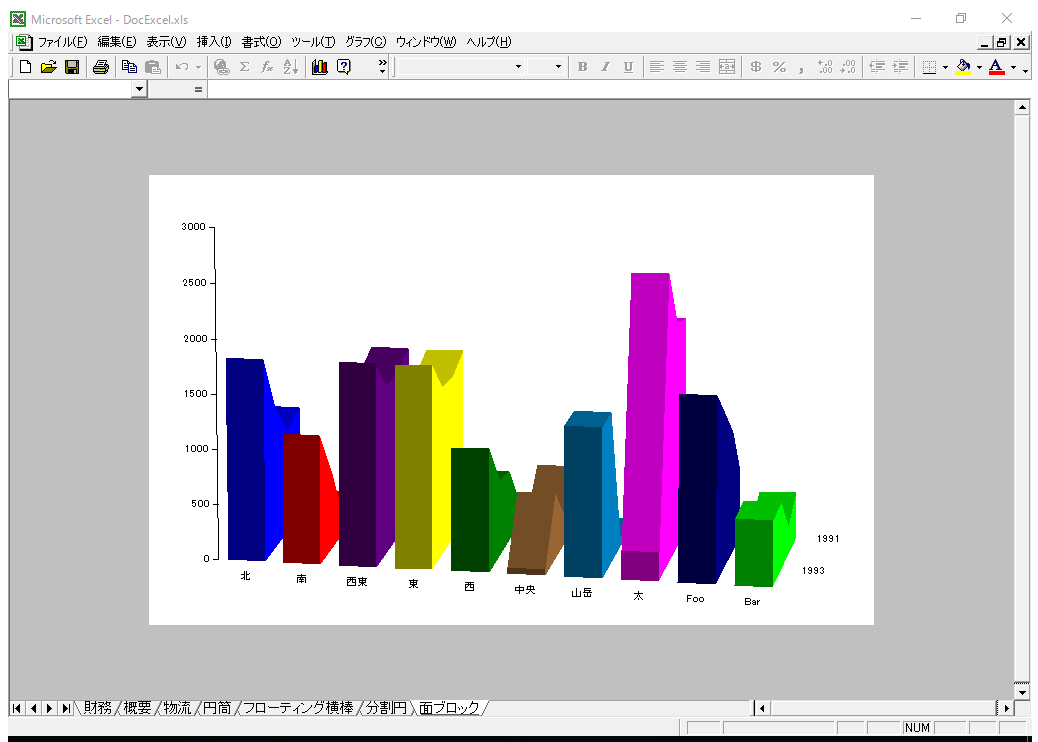The image size is (1038, 742).
Task: Click the Open file folder icon
Action: (48, 67)
